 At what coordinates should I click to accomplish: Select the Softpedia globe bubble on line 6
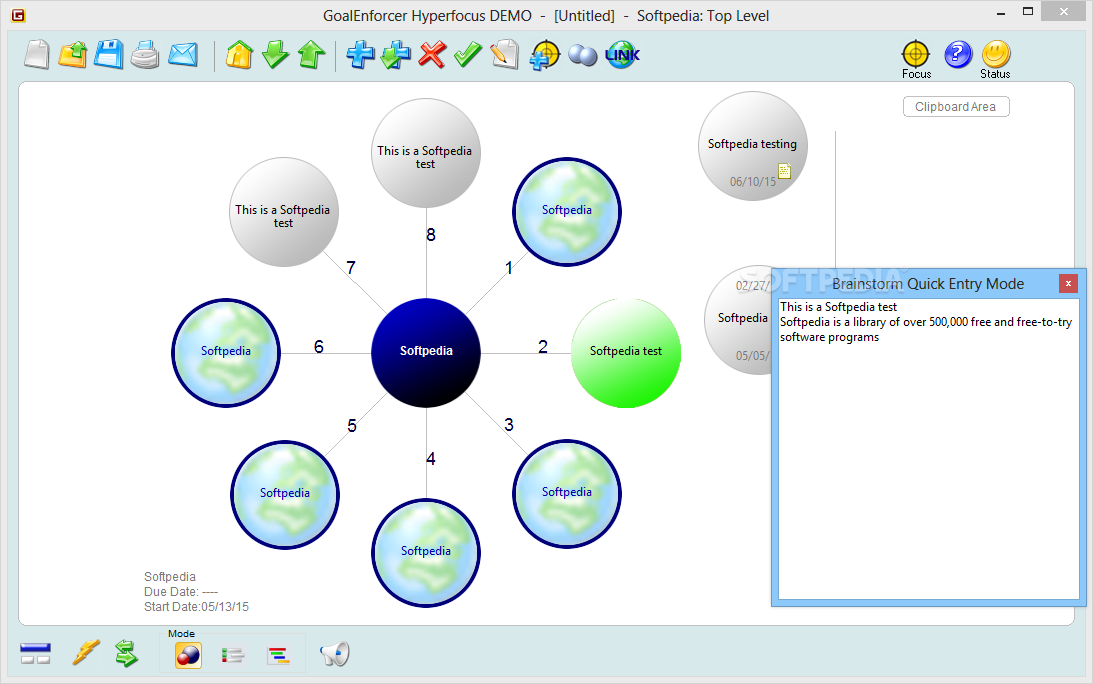coord(226,353)
